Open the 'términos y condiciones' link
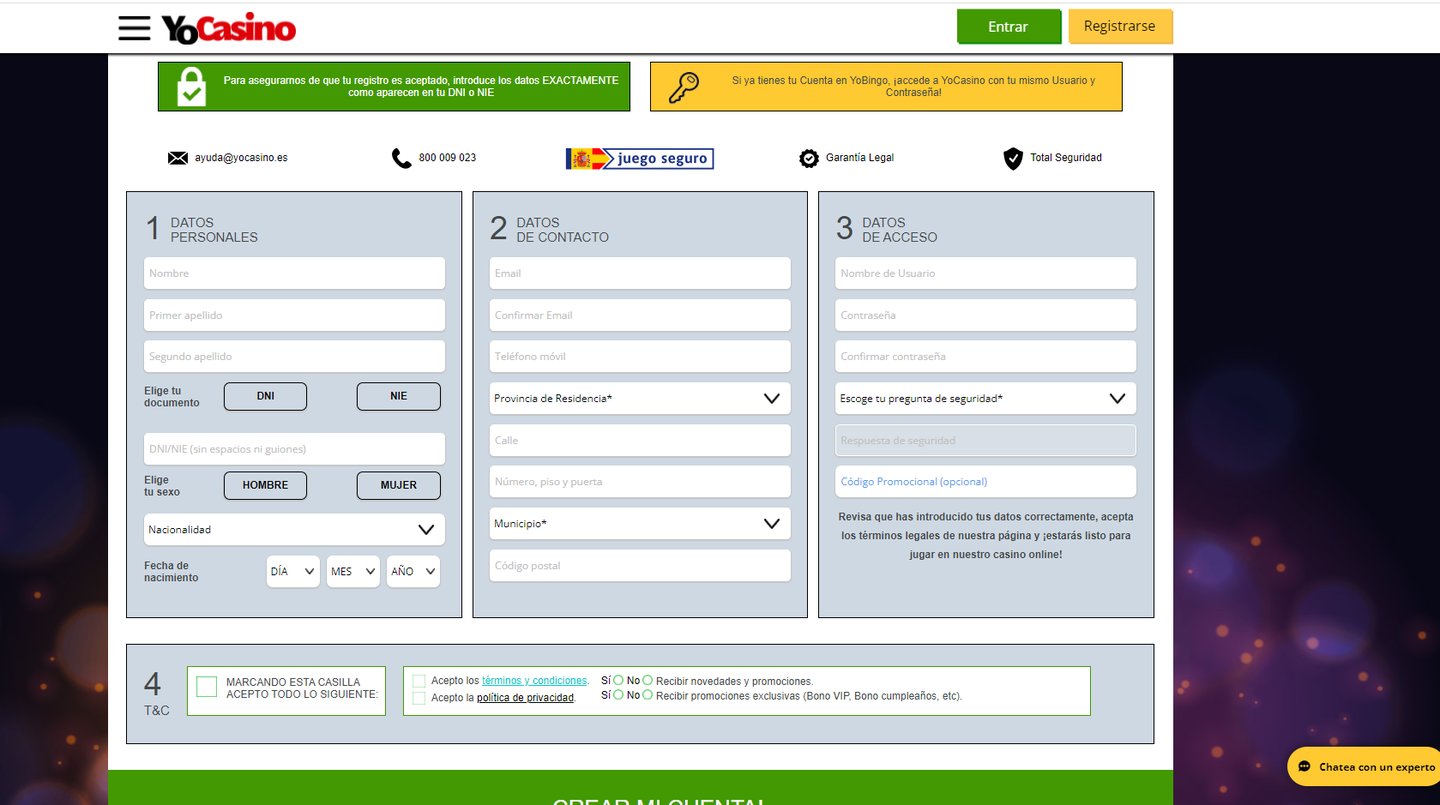 [534, 681]
